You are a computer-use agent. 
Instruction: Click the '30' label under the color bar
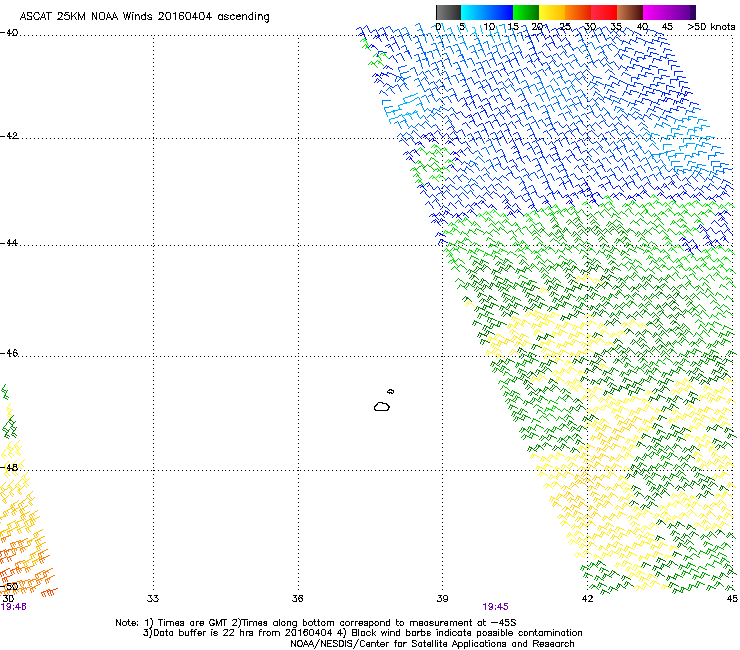[590, 27]
